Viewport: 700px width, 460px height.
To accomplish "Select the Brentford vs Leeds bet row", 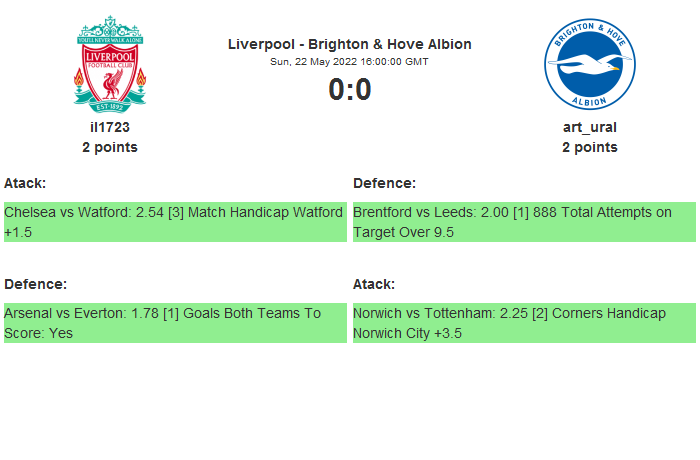I will (x=524, y=222).
